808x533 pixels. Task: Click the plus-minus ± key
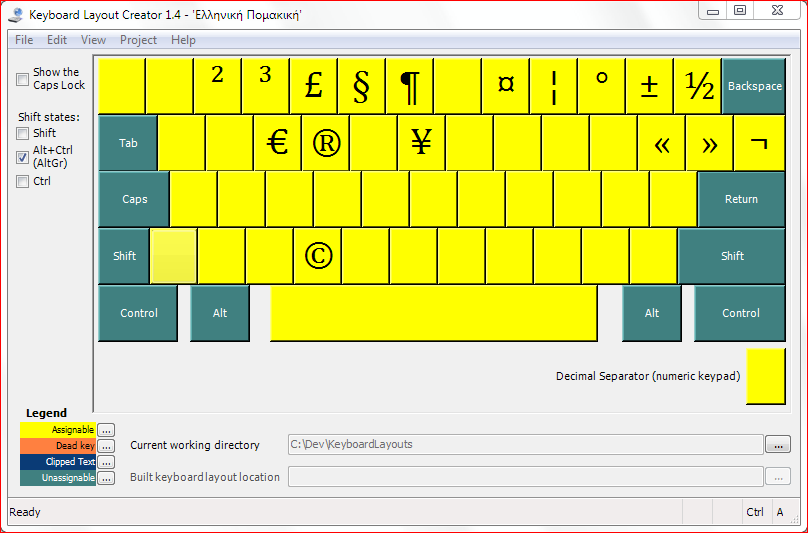[649, 86]
